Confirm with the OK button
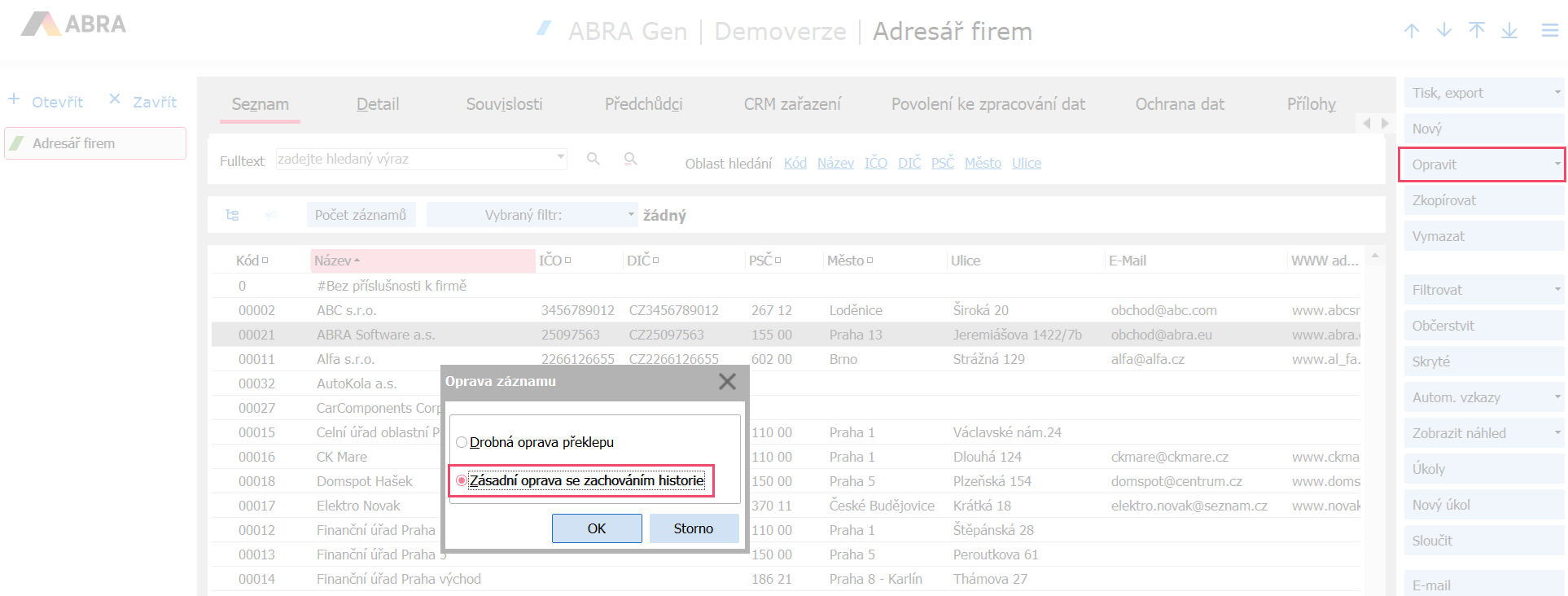Screen dimensions: 1568x596 [x=597, y=528]
